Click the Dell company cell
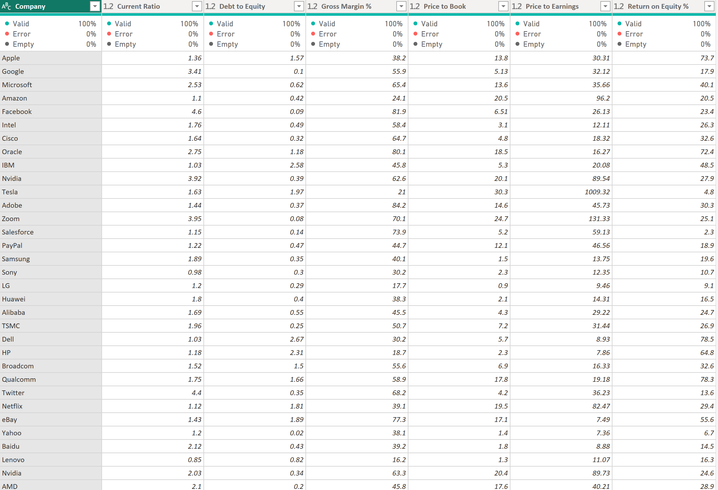Image resolution: width=718 pixels, height=490 pixels. 50,339
